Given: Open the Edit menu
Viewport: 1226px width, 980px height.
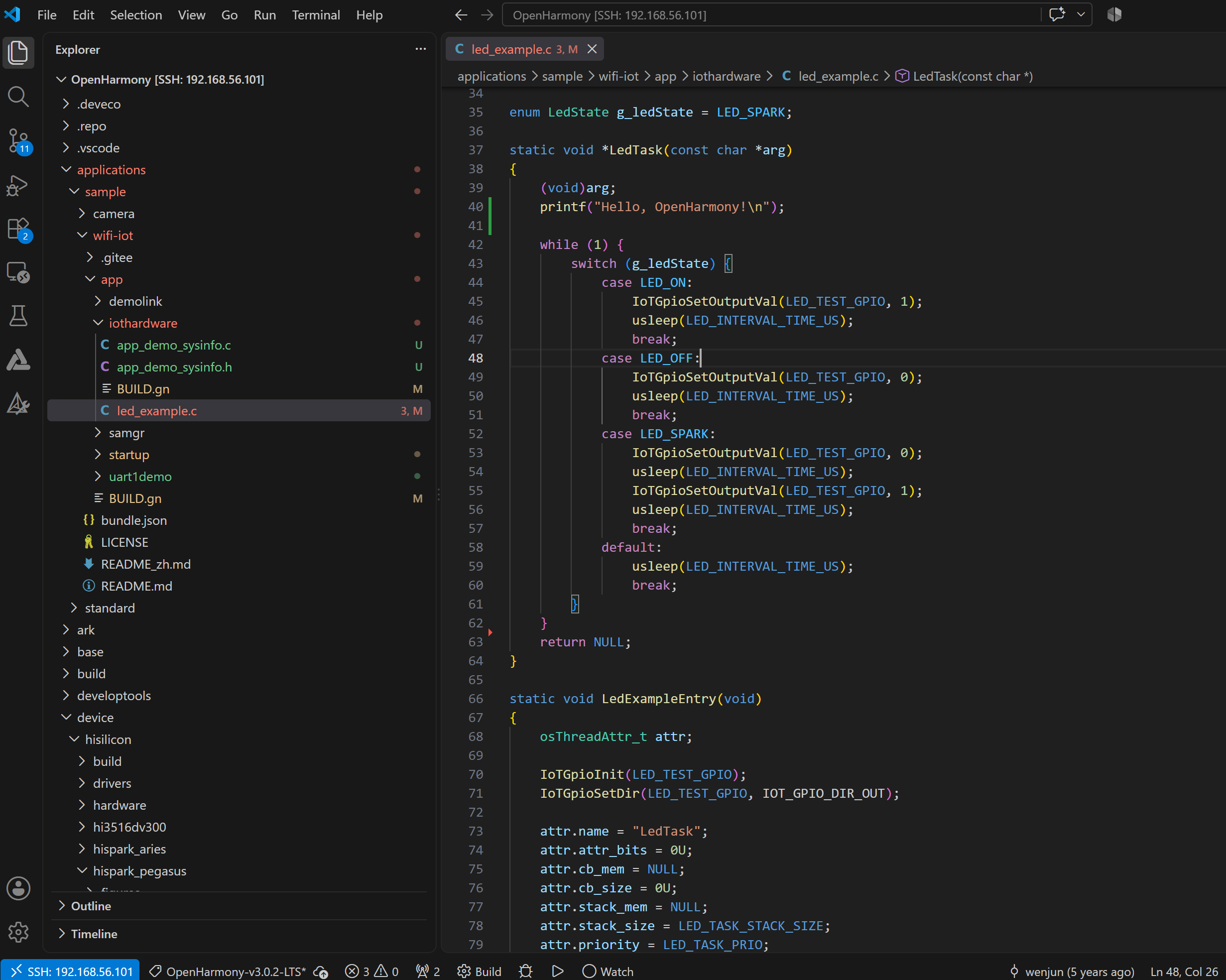Looking at the screenshot, I should point(83,15).
